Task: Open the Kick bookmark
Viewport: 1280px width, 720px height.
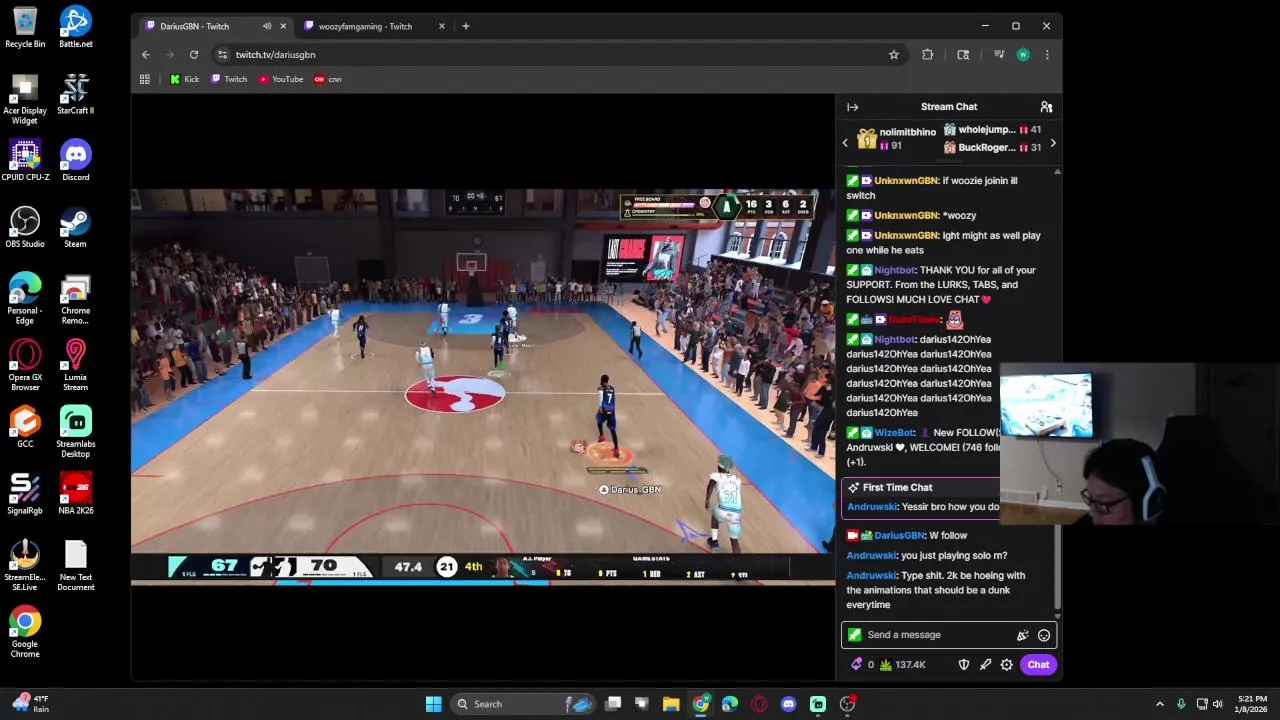Action: (x=184, y=79)
